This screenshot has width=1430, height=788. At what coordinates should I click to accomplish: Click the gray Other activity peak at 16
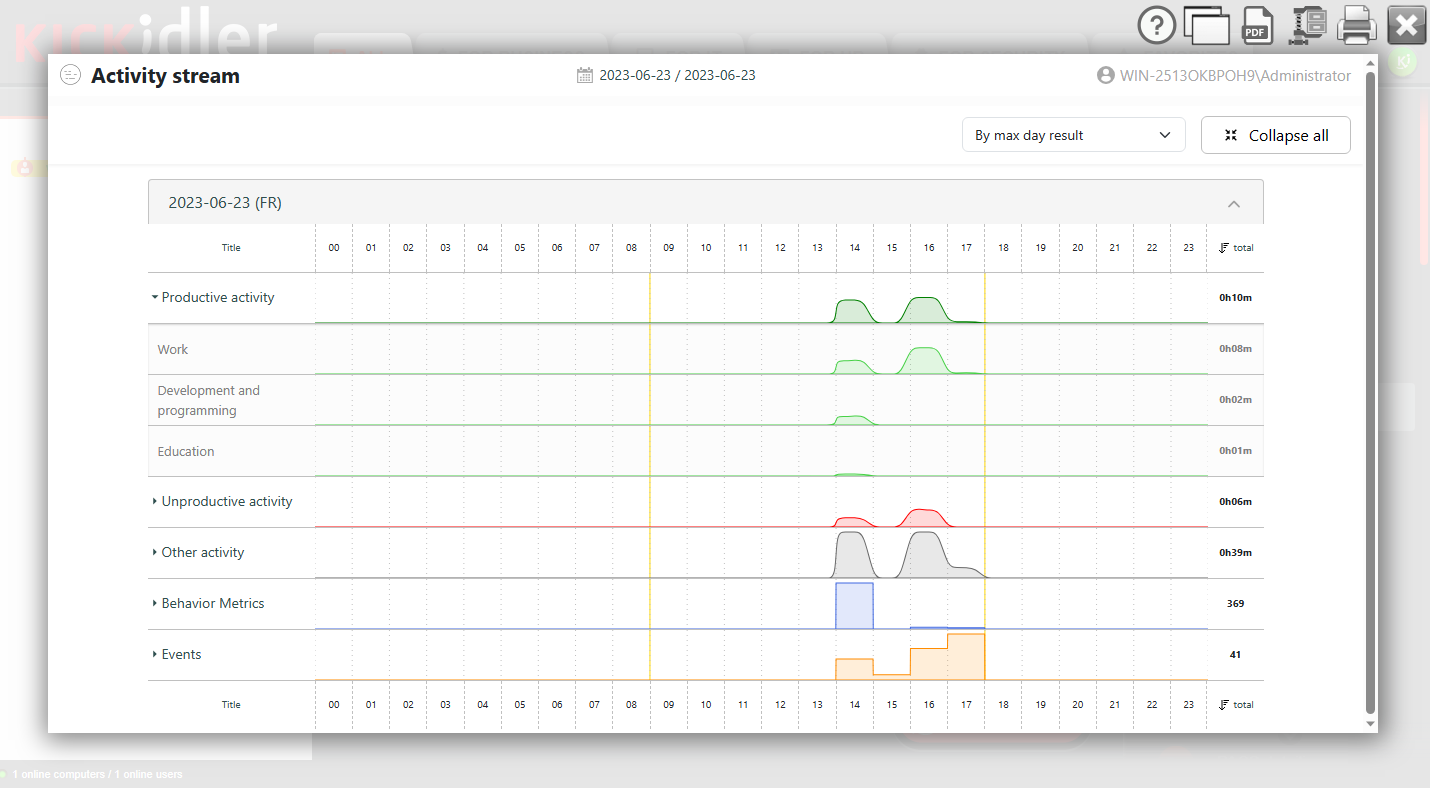point(926,554)
